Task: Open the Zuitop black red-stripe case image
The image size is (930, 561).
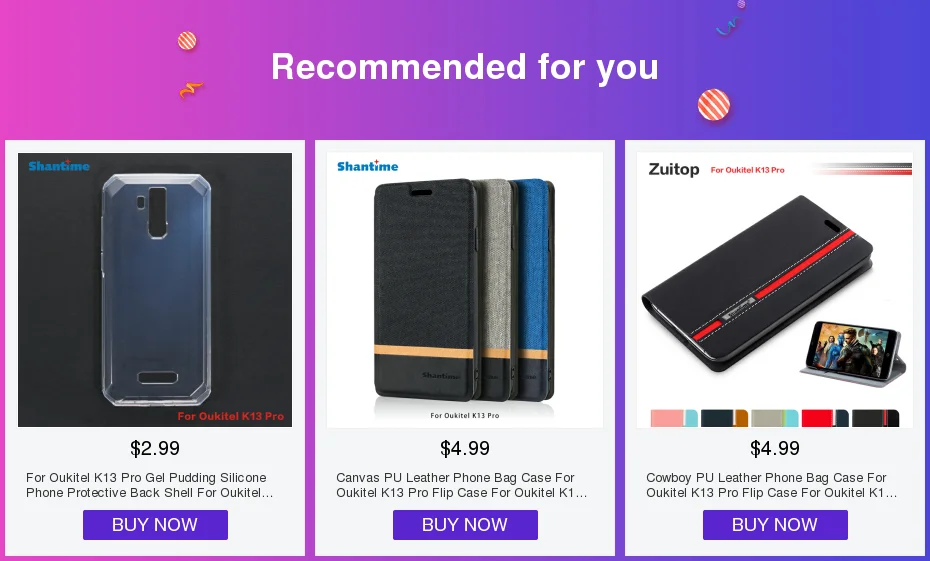Action: click(775, 290)
